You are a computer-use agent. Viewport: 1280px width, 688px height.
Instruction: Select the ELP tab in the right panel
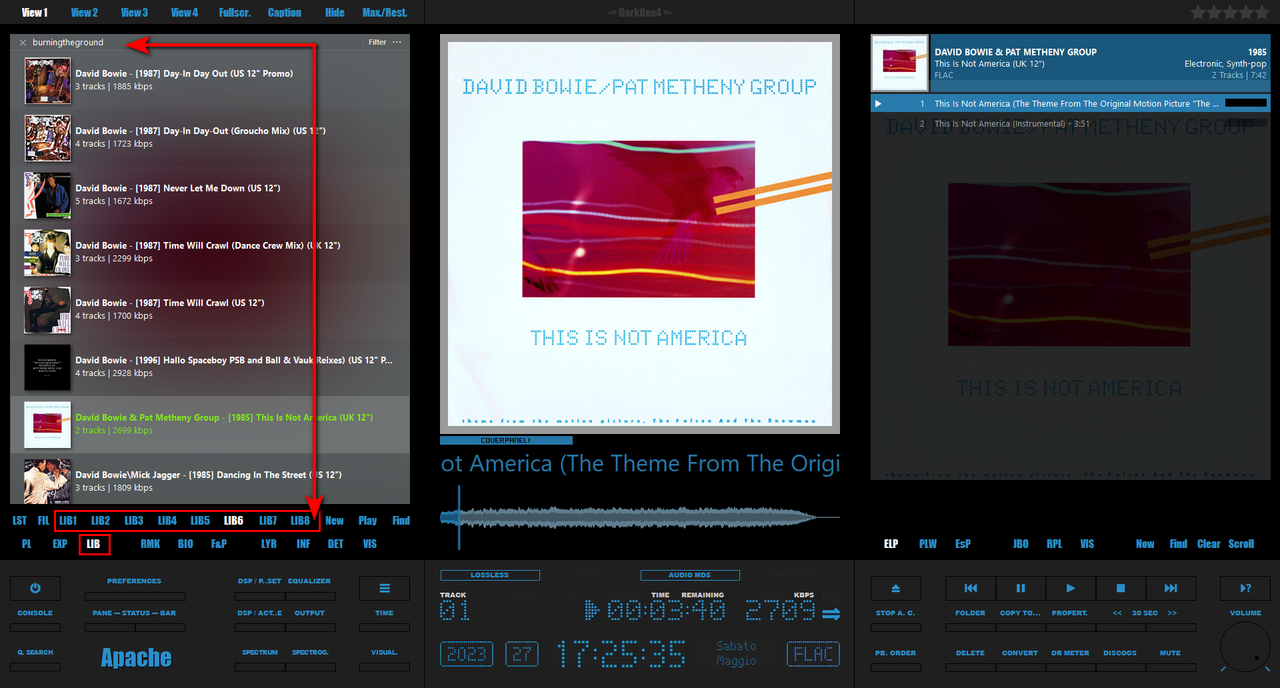click(891, 544)
